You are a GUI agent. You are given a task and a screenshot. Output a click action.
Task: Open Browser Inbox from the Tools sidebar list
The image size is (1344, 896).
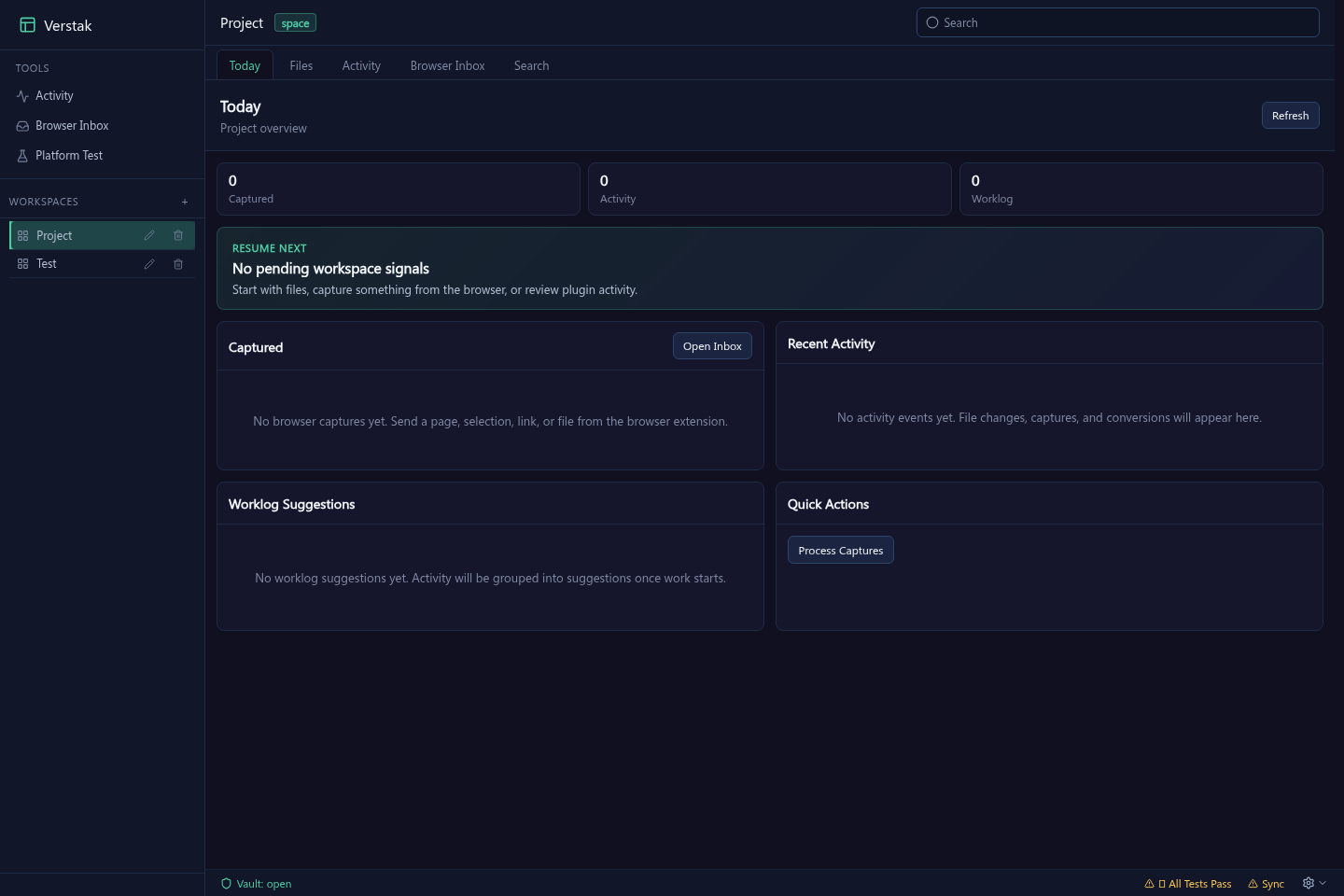102,126
